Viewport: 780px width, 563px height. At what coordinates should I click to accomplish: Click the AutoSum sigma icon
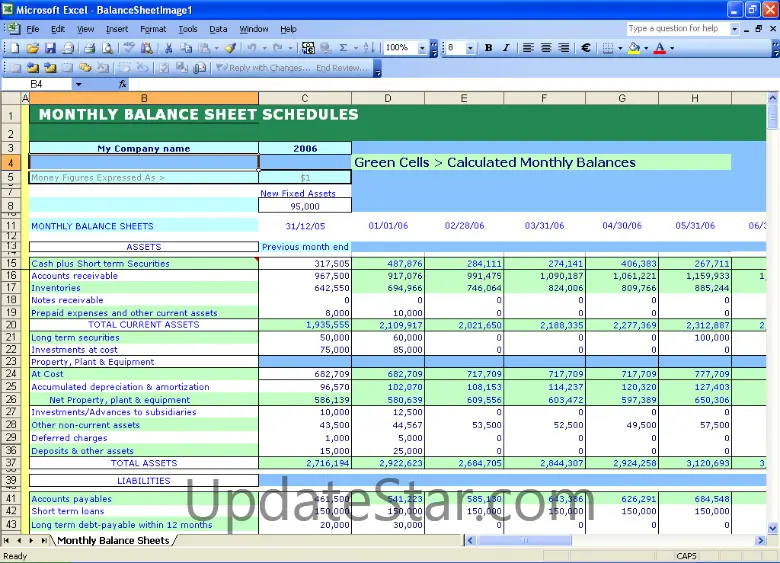[343, 48]
